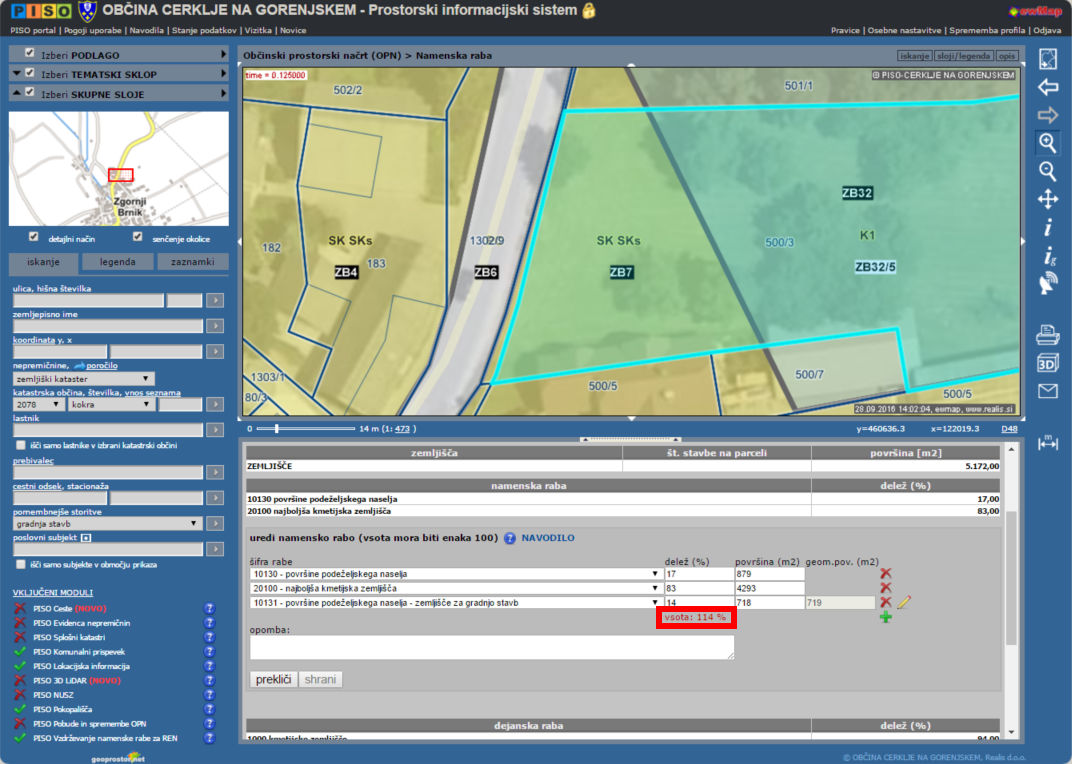Toggle the PODLAGO layer checkbox

click(30, 53)
